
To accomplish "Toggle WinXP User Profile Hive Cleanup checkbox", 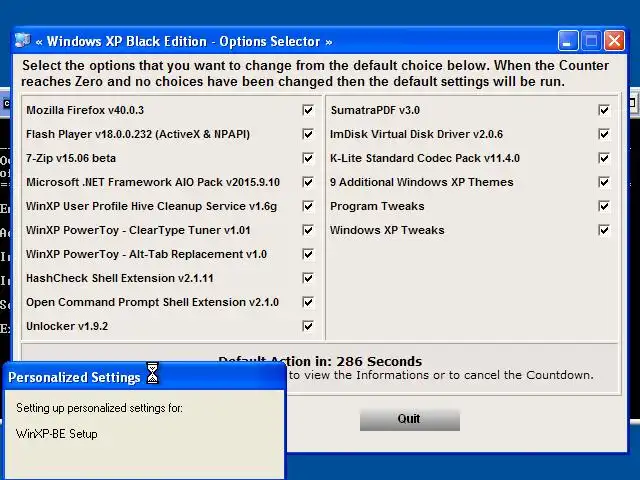I will click(308, 206).
